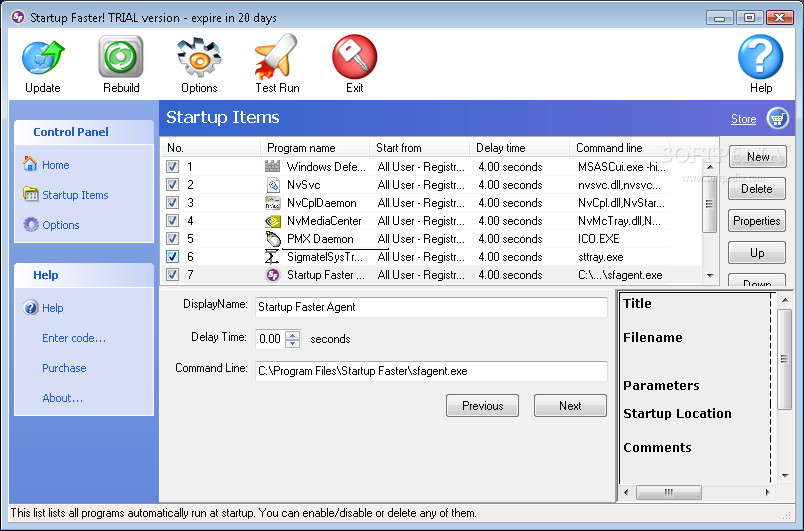Click the startup list vertical scroll thumb

[x=710, y=203]
